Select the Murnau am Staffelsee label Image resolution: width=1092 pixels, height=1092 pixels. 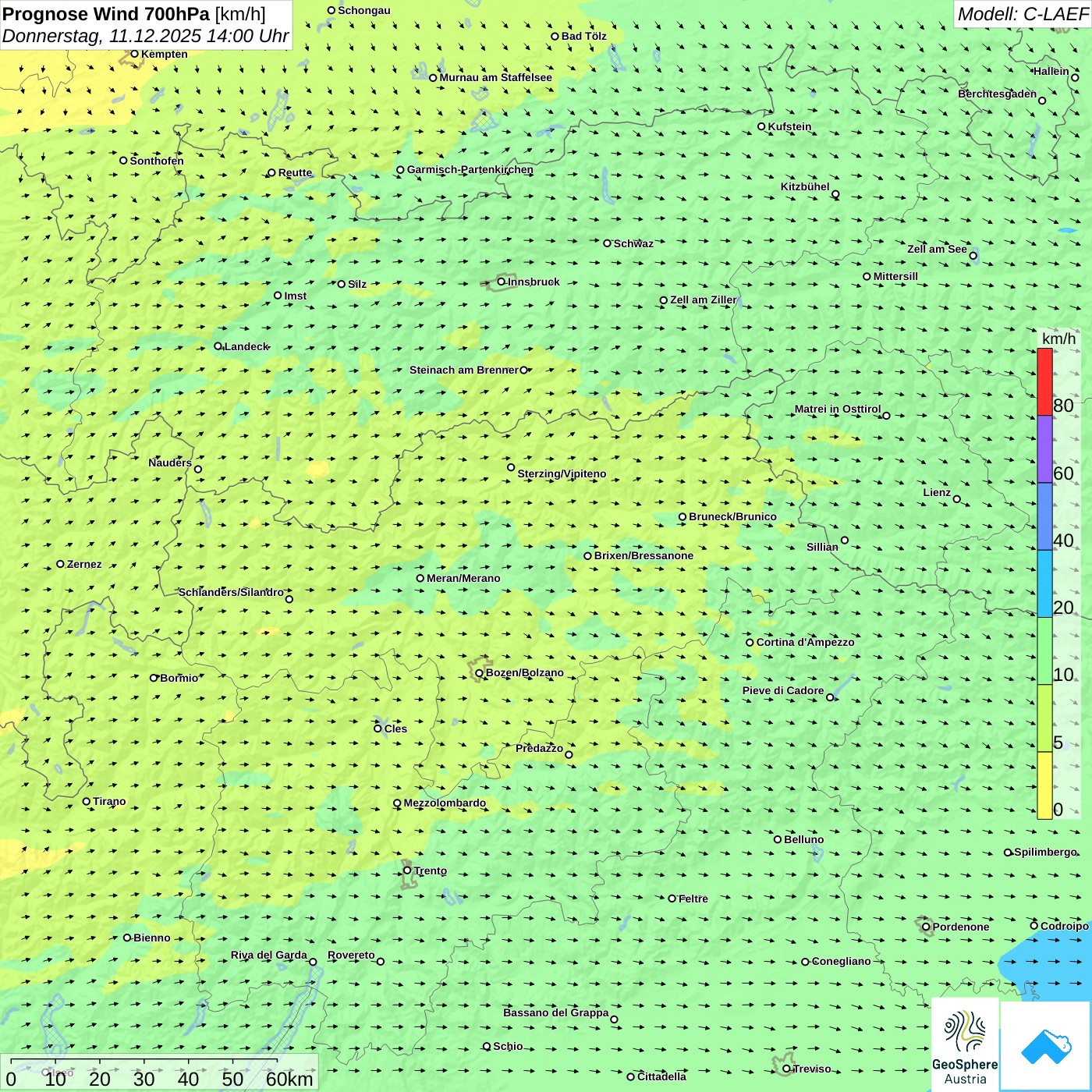click(x=495, y=77)
